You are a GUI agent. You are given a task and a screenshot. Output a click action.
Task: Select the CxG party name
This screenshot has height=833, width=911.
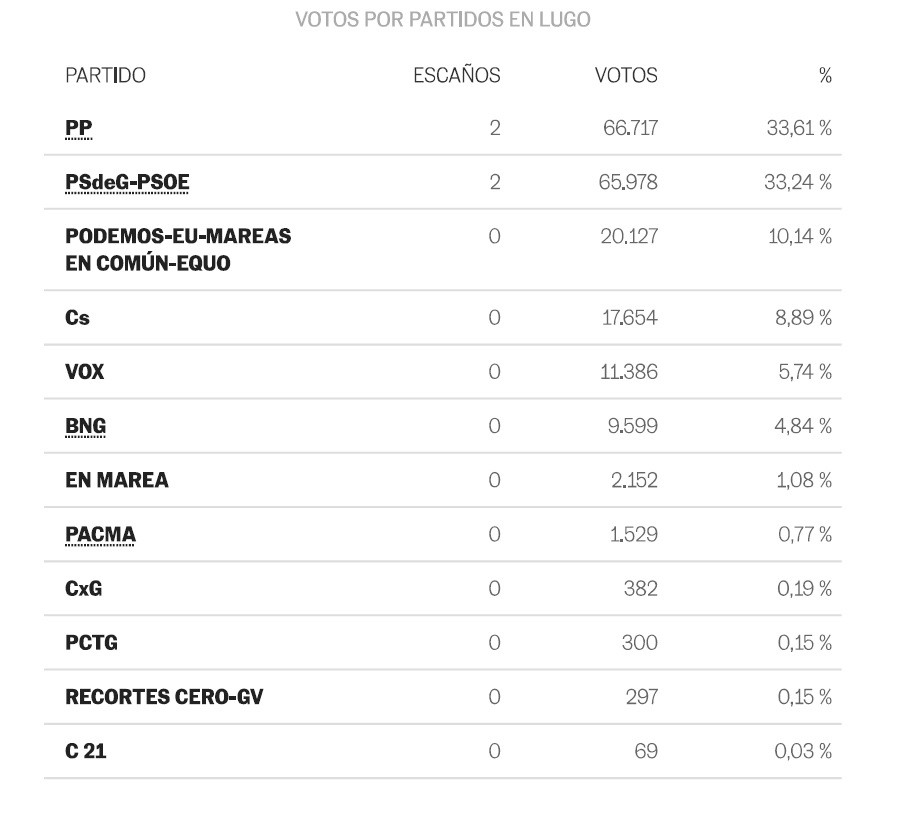(84, 588)
